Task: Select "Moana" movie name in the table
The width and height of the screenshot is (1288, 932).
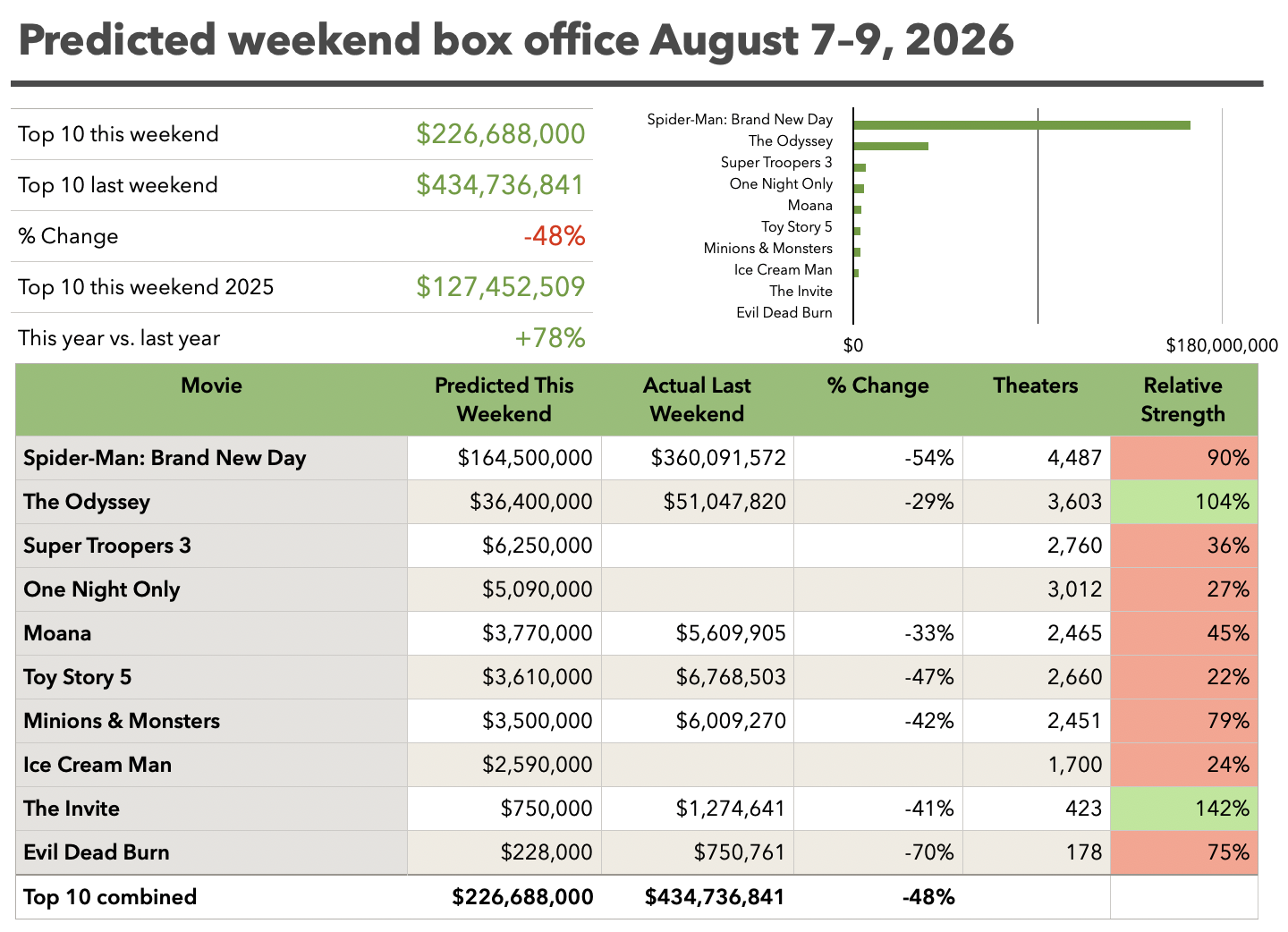Action: (57, 633)
